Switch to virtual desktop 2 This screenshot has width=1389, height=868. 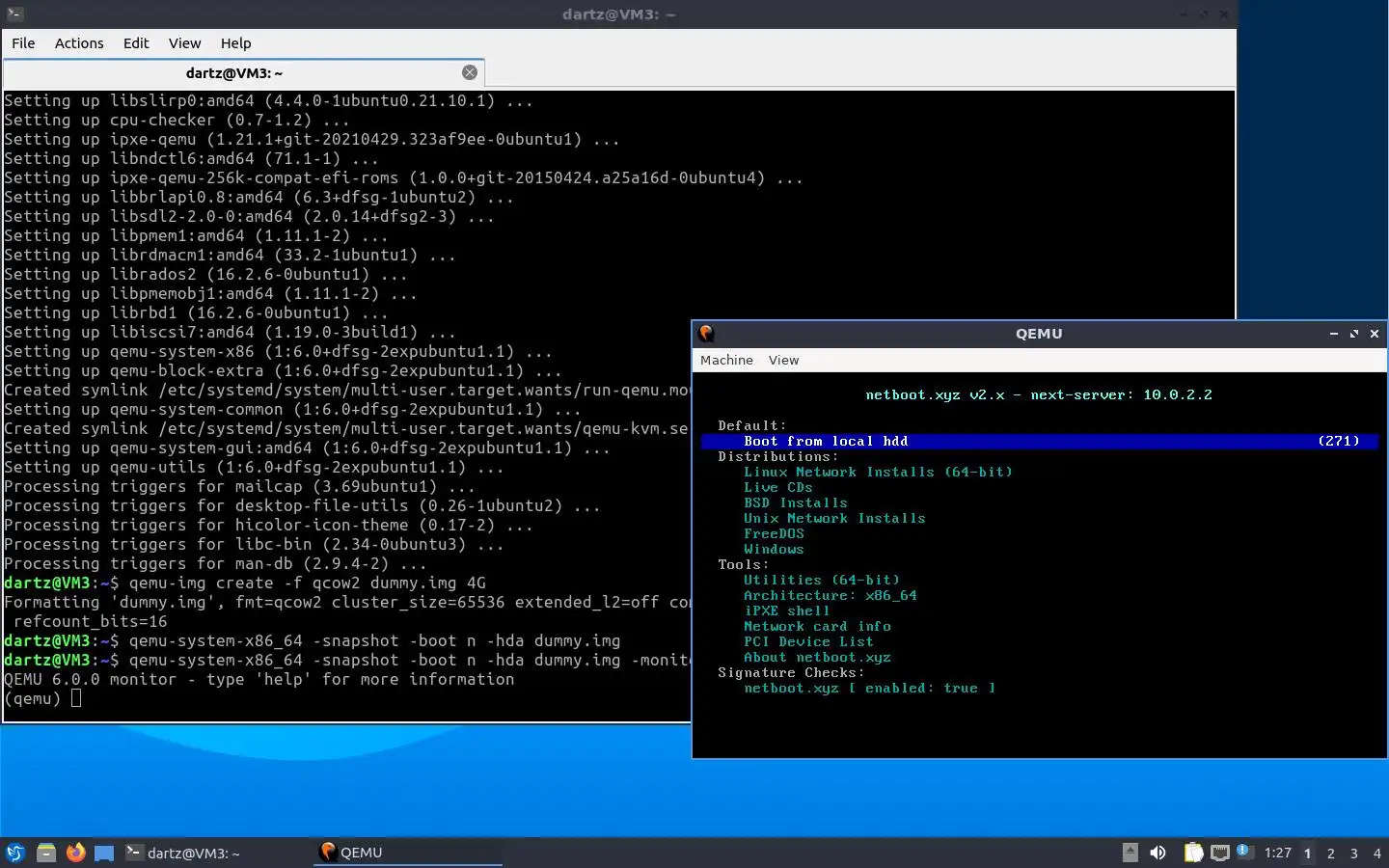[x=1331, y=854]
